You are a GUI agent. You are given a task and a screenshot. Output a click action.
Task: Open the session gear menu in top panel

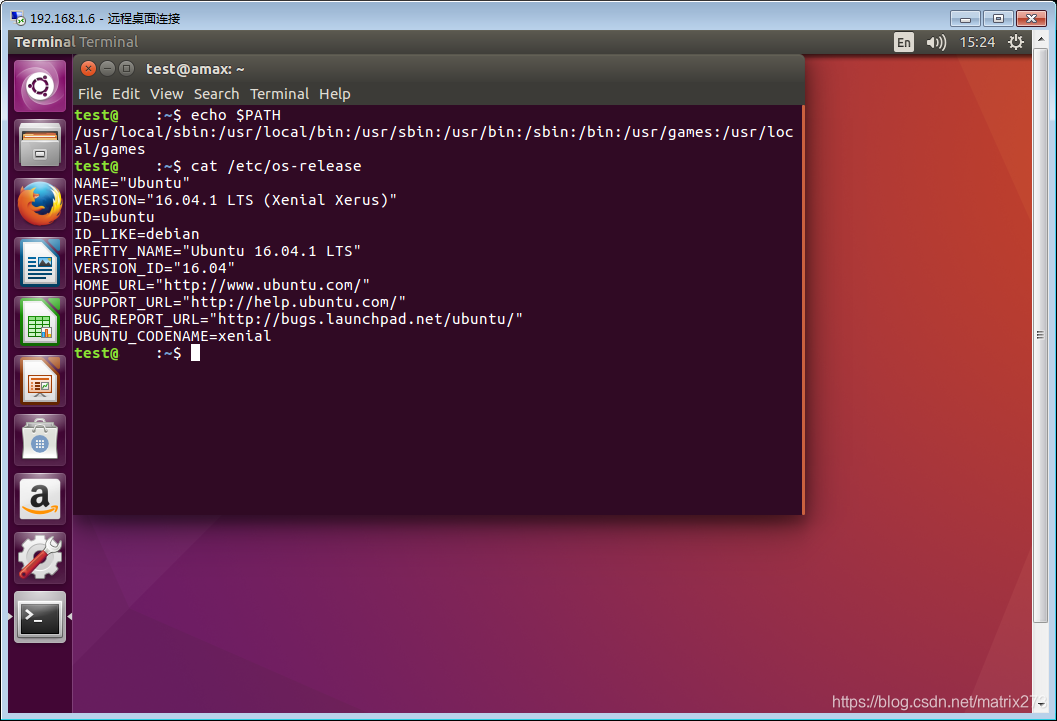tap(1015, 42)
